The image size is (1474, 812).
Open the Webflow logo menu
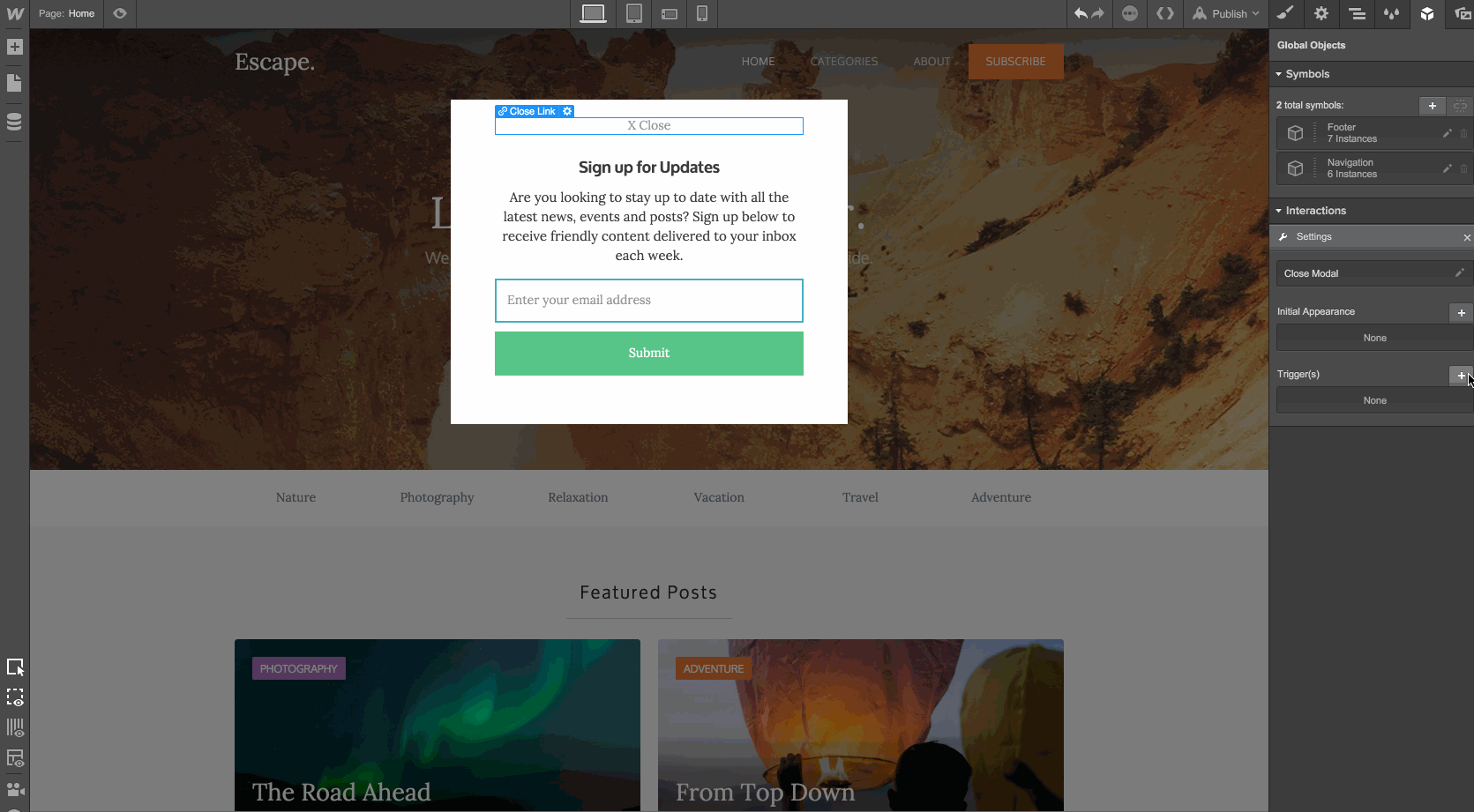(15, 13)
